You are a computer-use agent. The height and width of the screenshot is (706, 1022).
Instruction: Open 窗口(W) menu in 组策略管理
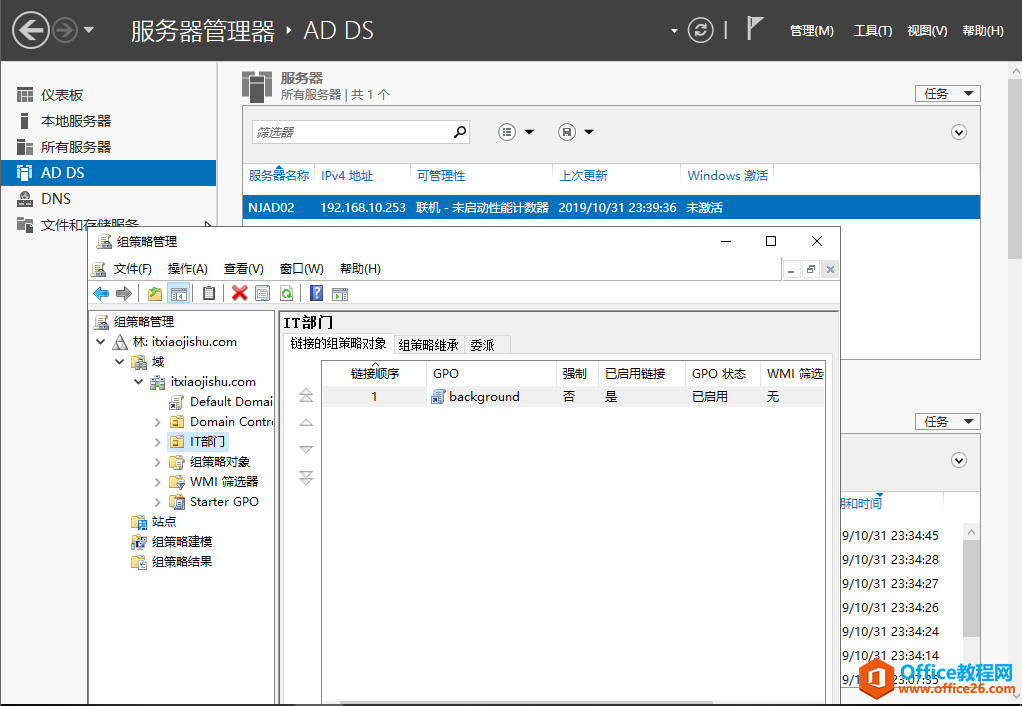tap(302, 269)
